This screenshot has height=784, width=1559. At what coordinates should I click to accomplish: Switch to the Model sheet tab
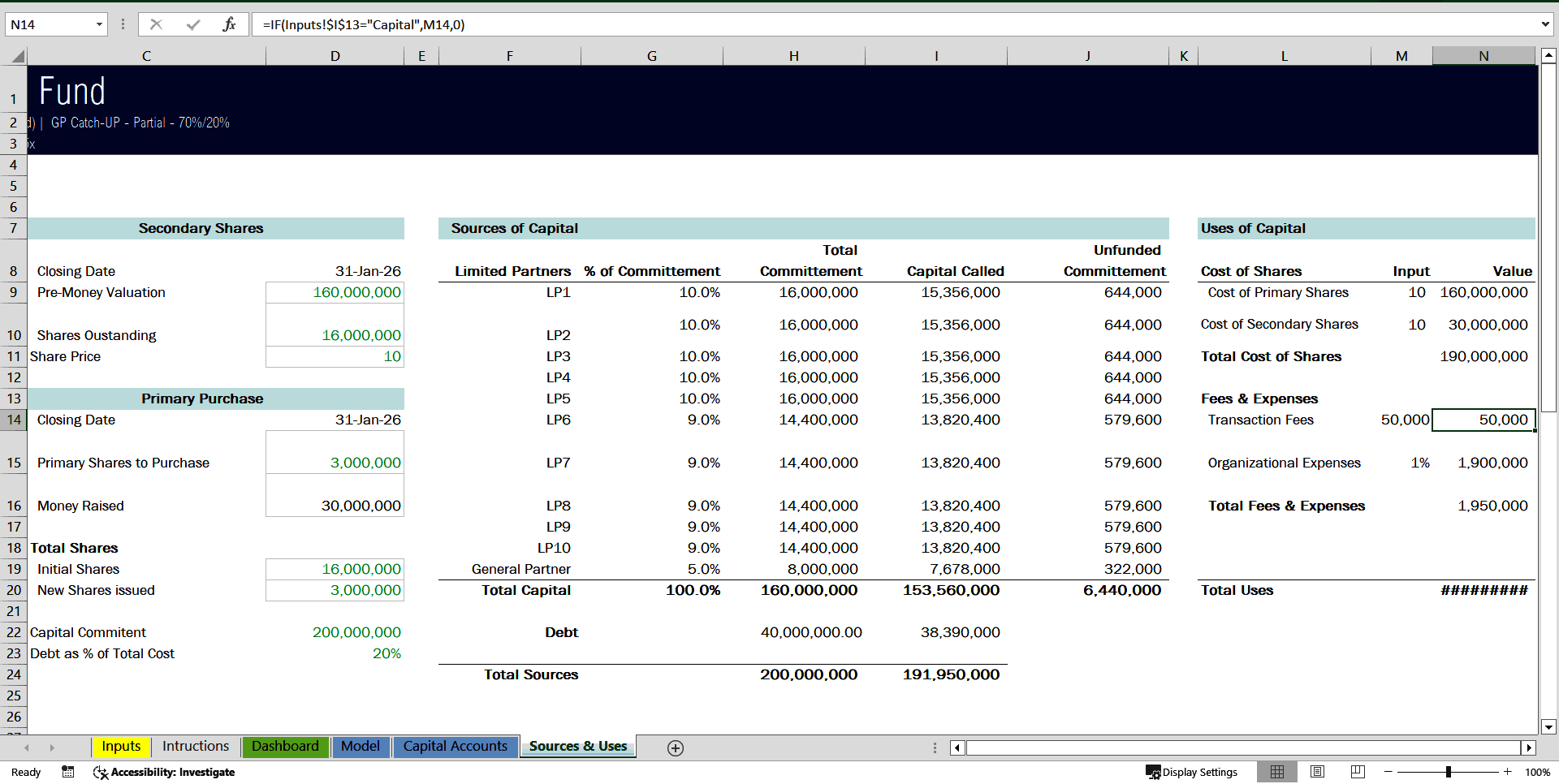(x=360, y=747)
